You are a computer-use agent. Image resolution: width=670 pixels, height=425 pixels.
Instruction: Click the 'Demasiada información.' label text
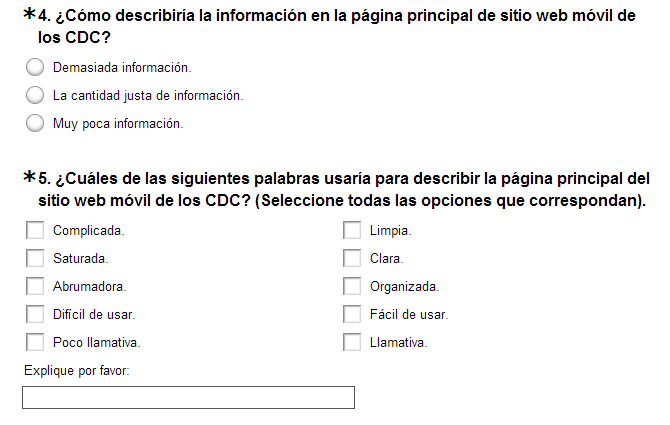click(x=121, y=68)
